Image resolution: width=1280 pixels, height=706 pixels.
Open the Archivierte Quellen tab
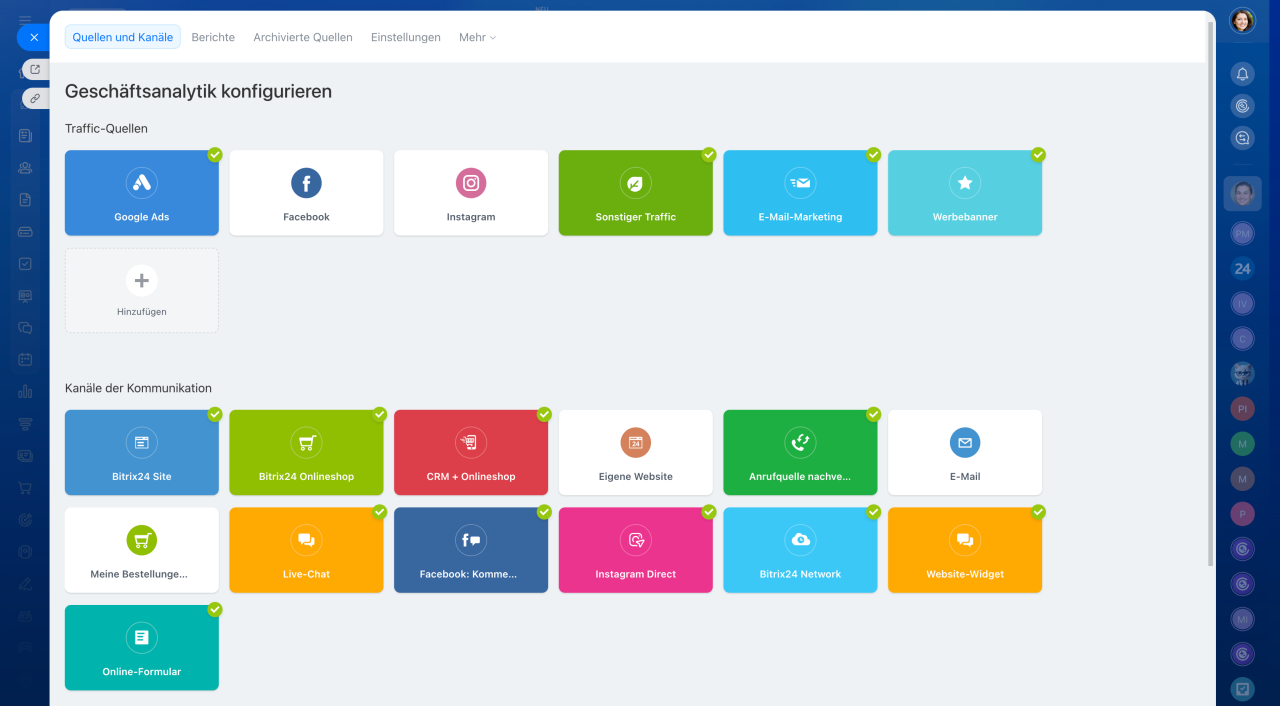303,37
